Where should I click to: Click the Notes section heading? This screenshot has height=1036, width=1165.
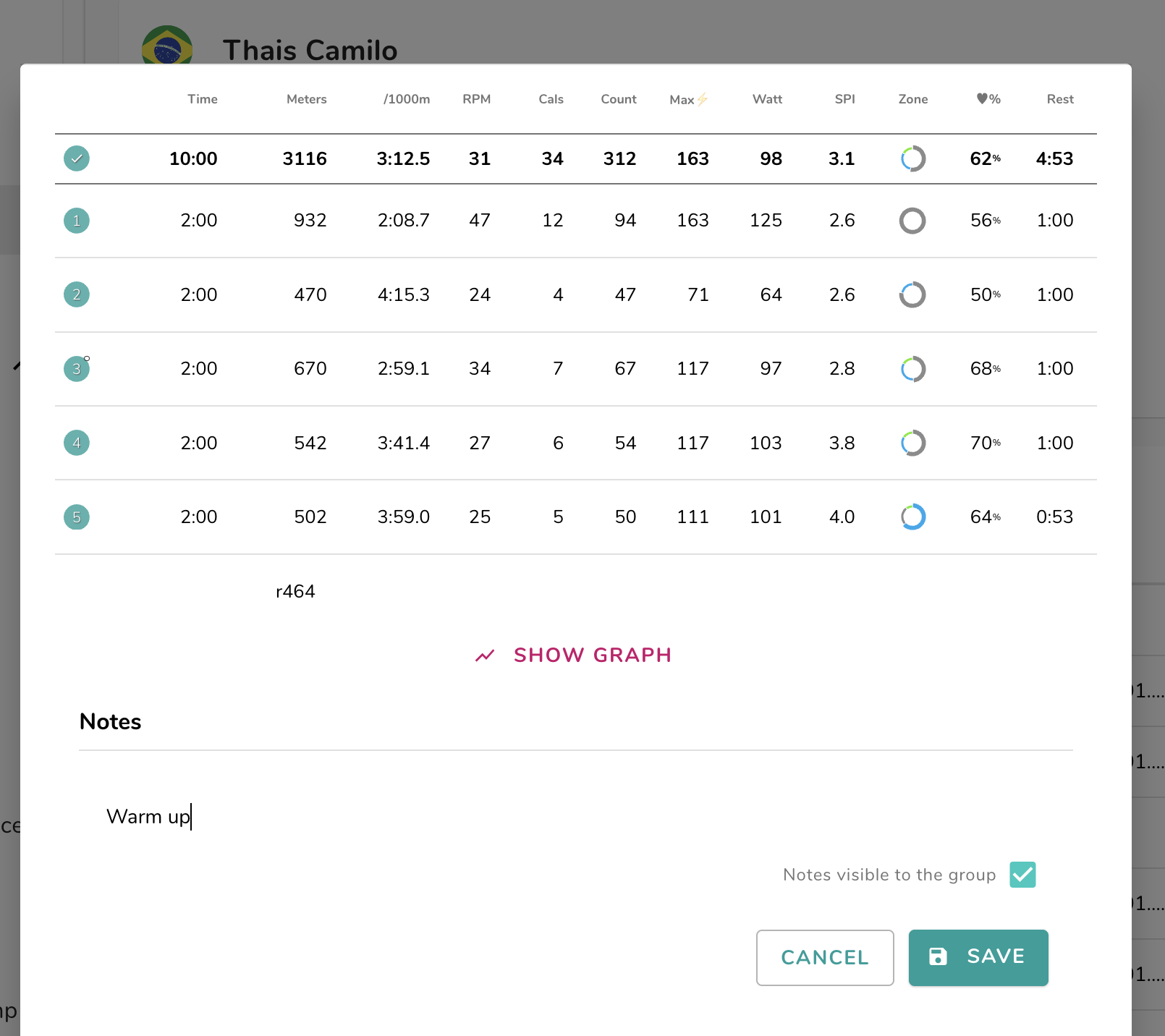(110, 722)
